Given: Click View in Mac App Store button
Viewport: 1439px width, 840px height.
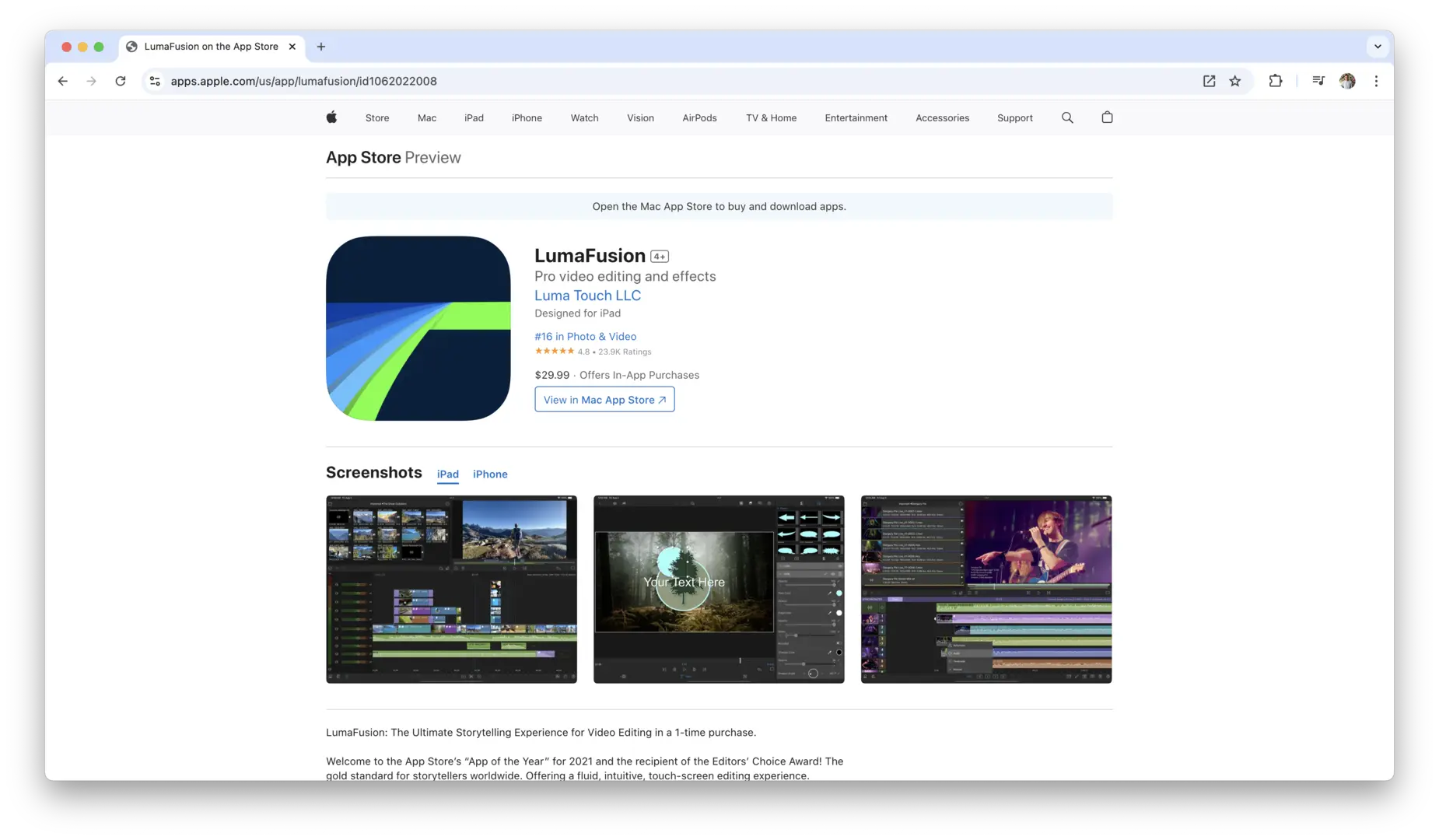Looking at the screenshot, I should point(604,400).
